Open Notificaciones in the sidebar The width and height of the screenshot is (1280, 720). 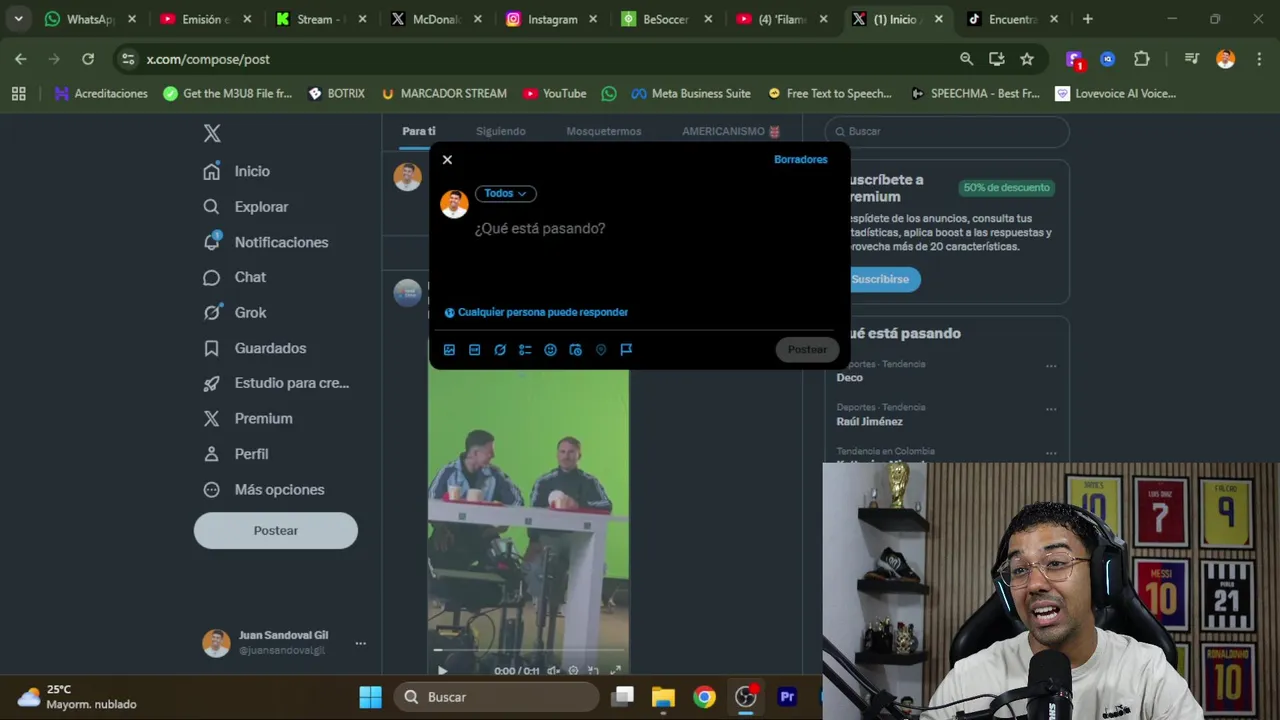[266, 242]
